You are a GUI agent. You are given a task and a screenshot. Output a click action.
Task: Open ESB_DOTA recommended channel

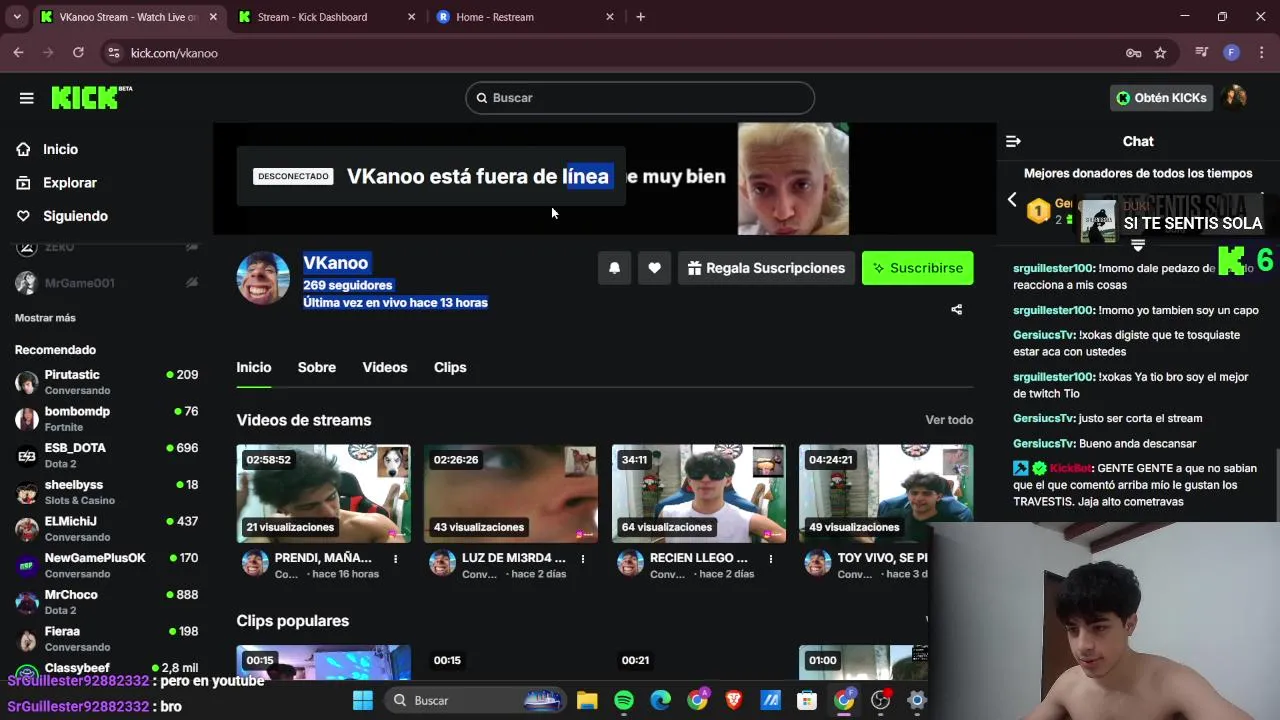click(x=106, y=455)
